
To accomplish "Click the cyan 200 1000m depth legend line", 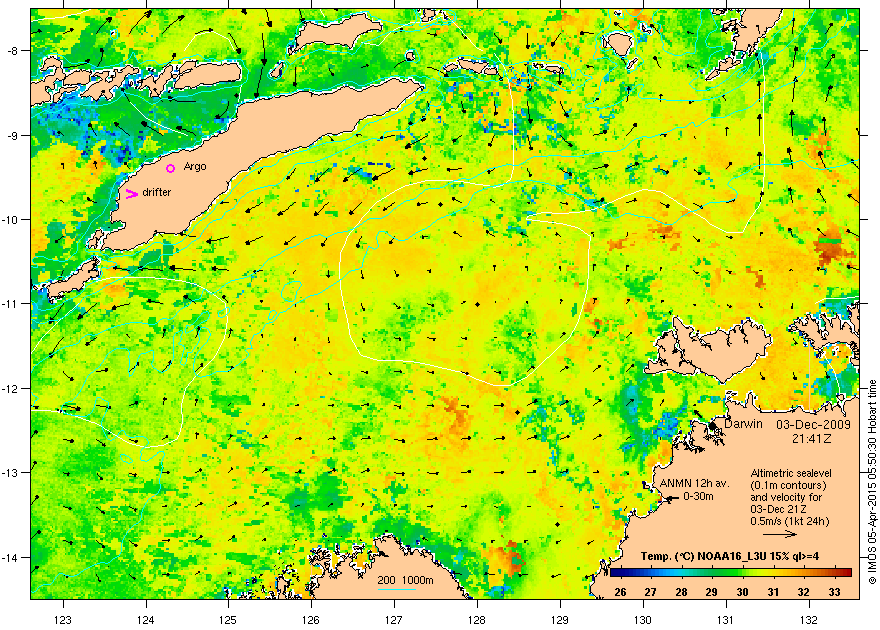I will [x=396, y=589].
